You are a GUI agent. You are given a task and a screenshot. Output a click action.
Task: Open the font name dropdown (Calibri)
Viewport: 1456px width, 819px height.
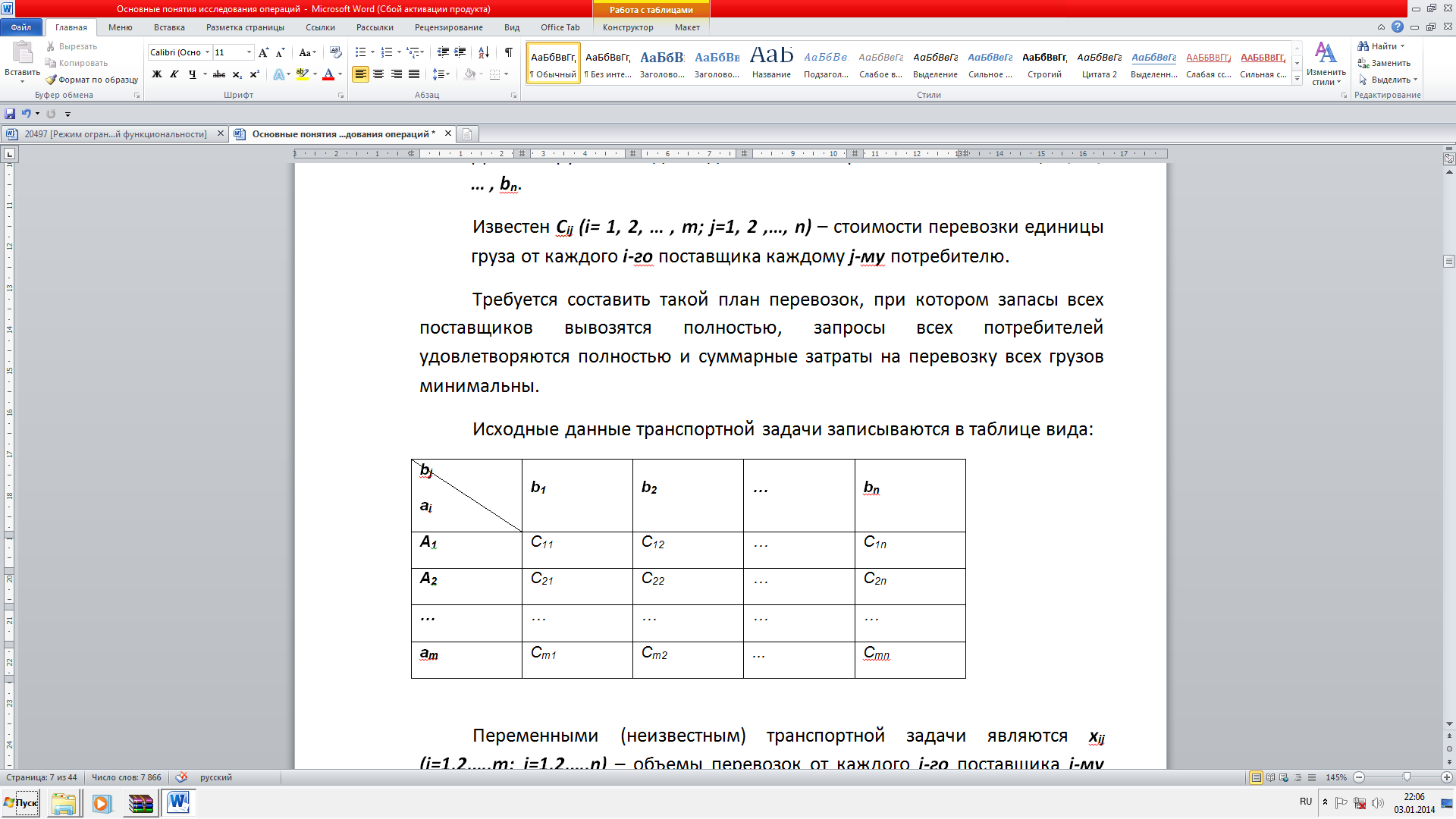(x=207, y=52)
